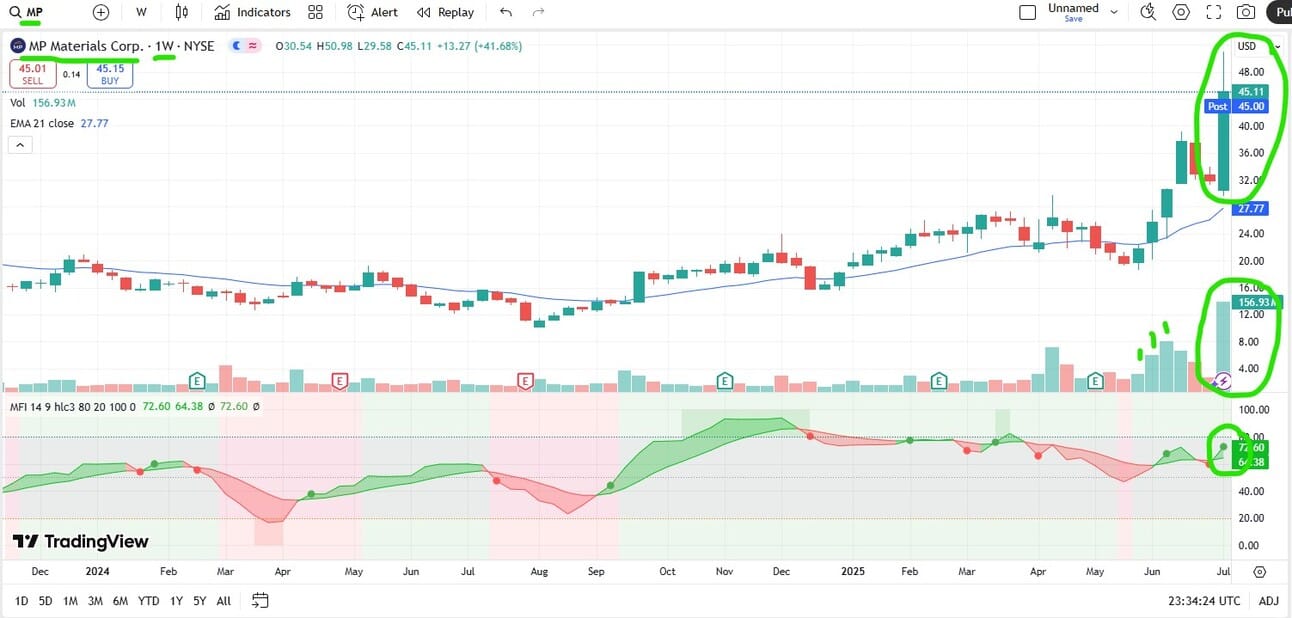The width and height of the screenshot is (1292, 618).
Task: Open the earnings E marker near February 2024
Action: pyautogui.click(x=197, y=380)
